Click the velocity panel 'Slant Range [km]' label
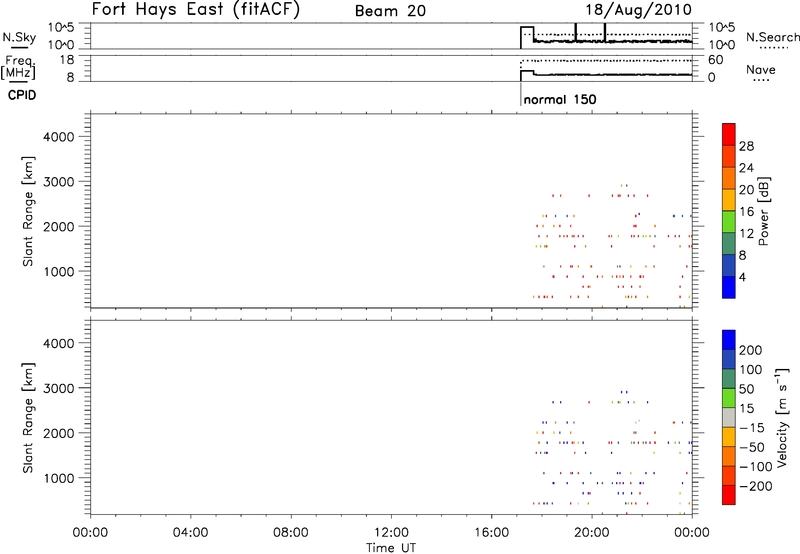Viewport: 800px width, 554px height. [28, 418]
